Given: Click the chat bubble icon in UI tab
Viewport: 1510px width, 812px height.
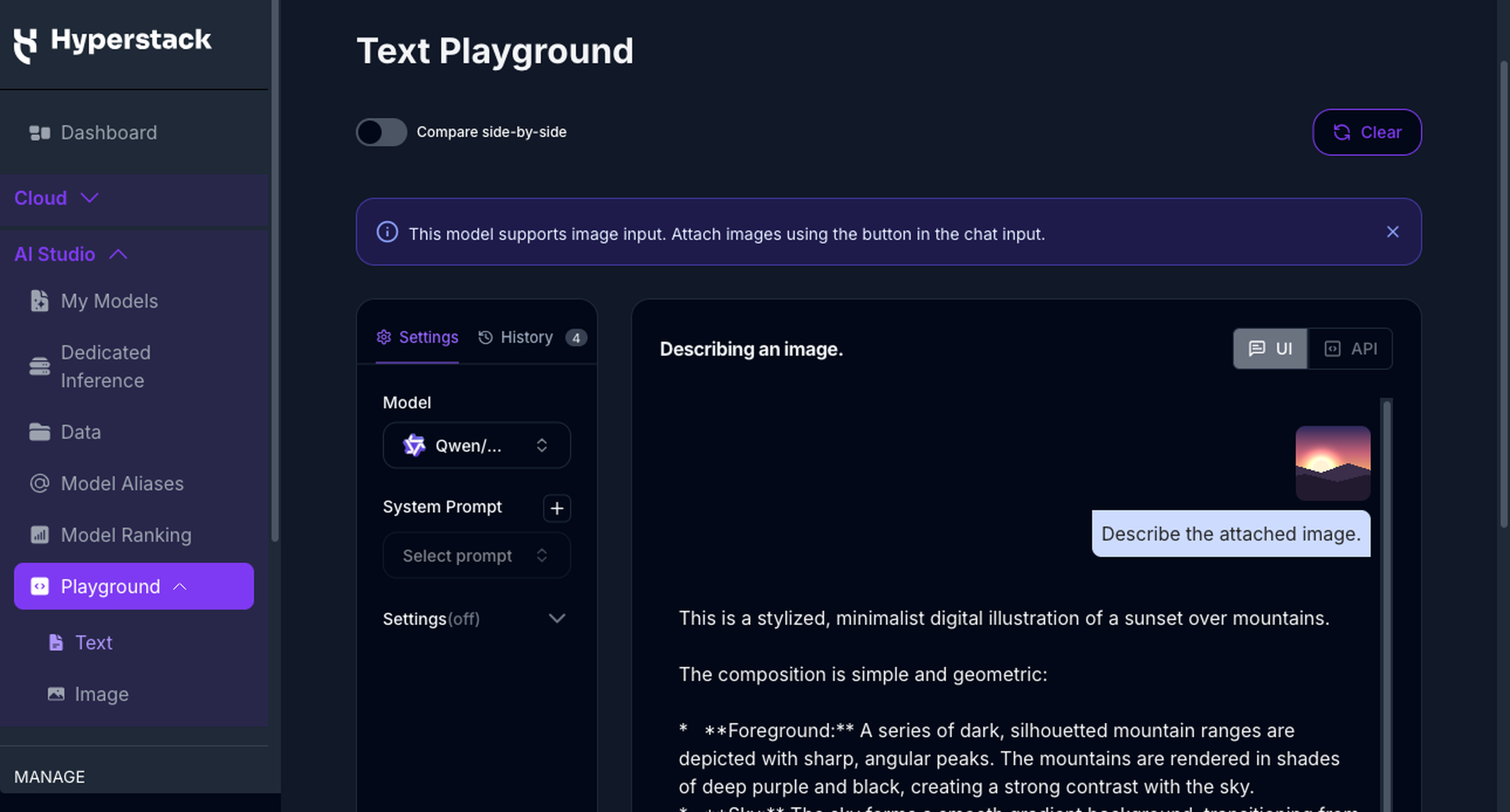Looking at the screenshot, I should (x=1256, y=349).
